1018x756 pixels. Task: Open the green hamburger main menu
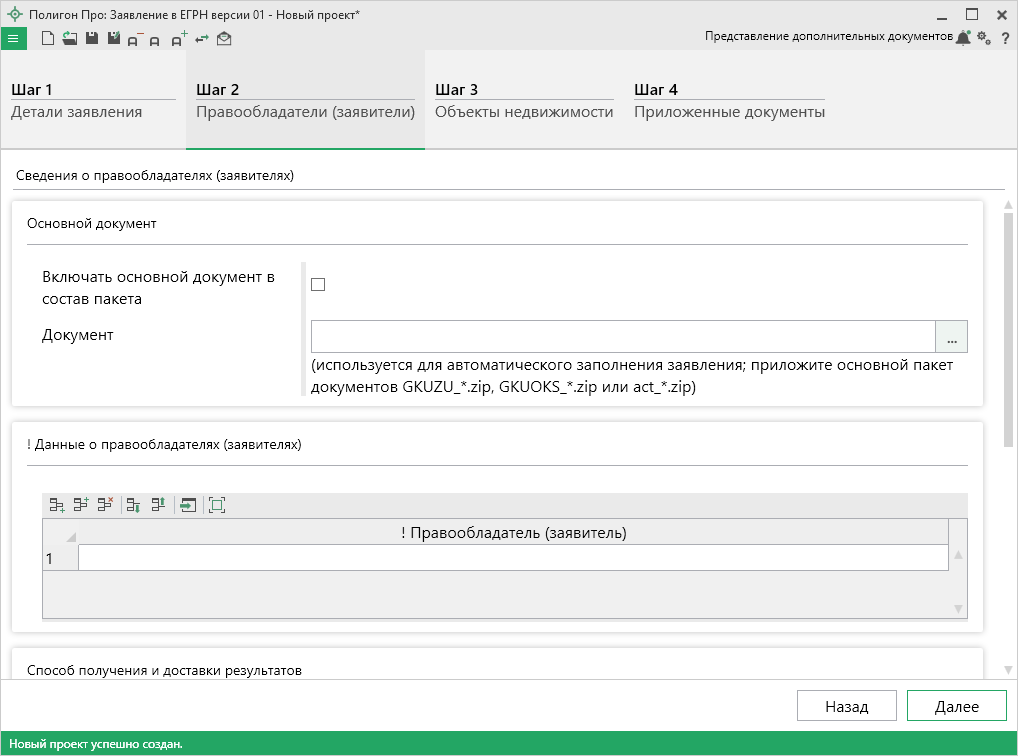[13, 39]
